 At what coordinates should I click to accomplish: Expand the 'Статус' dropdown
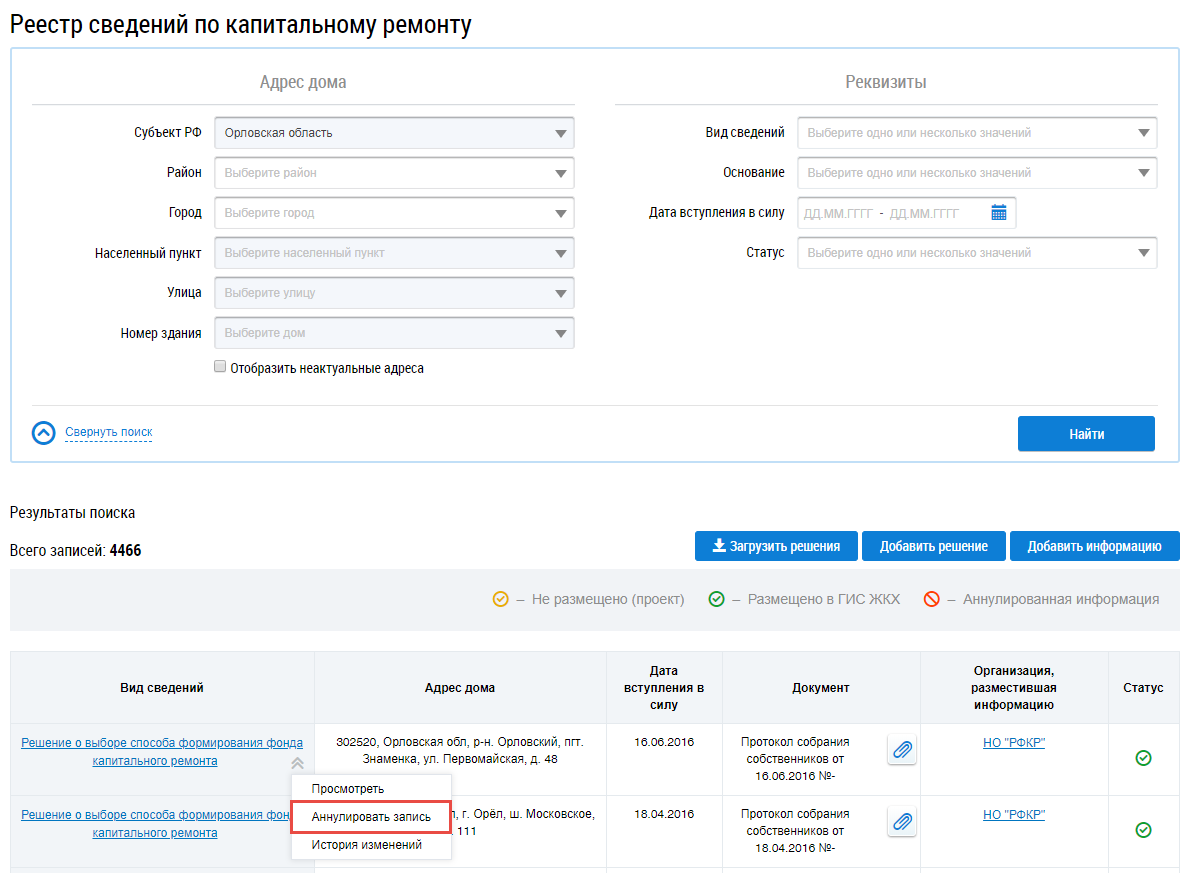point(976,253)
